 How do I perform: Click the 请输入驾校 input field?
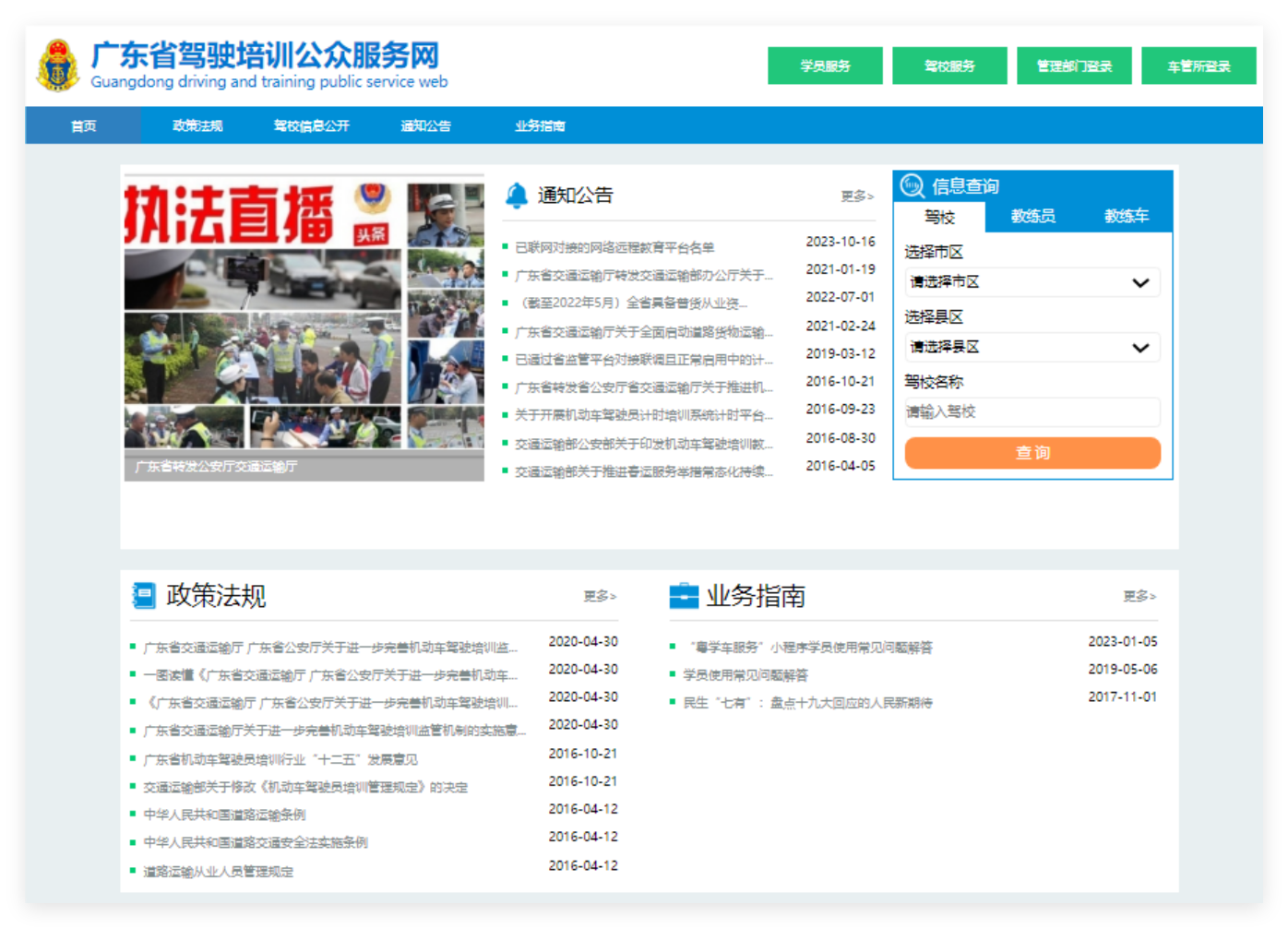click(1032, 412)
